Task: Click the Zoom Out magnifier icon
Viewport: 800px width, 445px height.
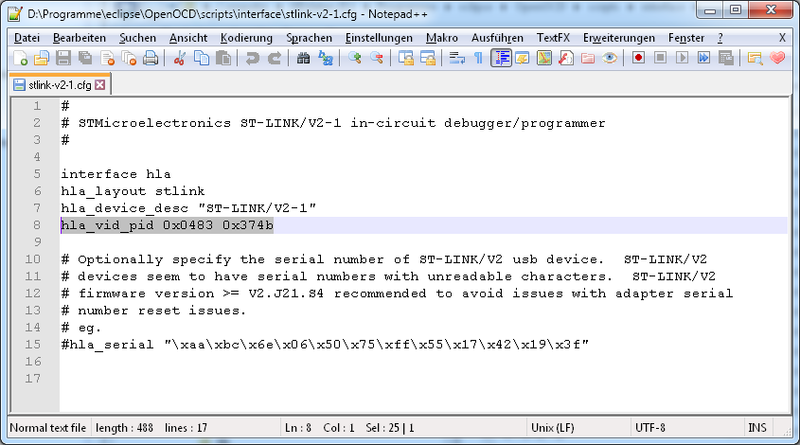Action: point(377,58)
